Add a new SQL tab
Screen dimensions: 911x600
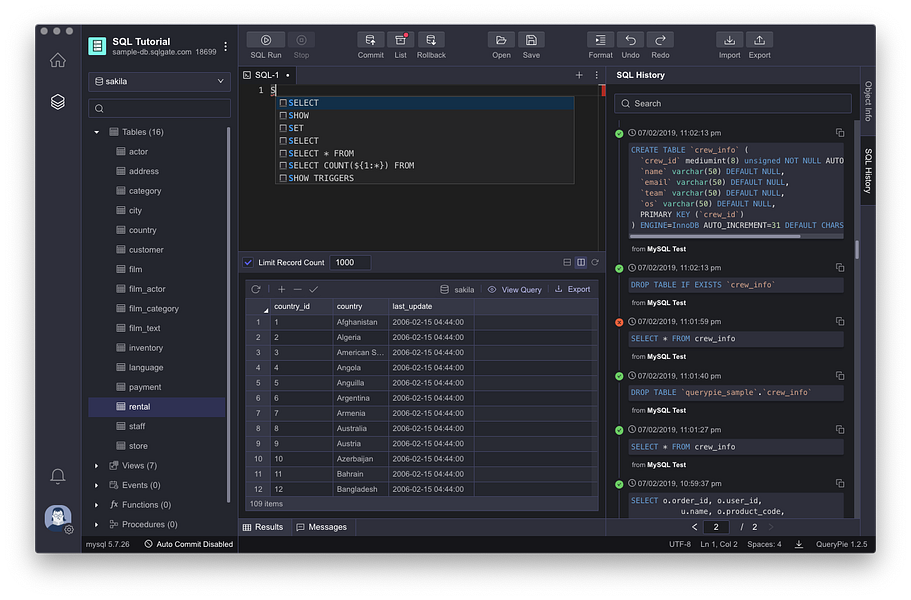(x=579, y=75)
